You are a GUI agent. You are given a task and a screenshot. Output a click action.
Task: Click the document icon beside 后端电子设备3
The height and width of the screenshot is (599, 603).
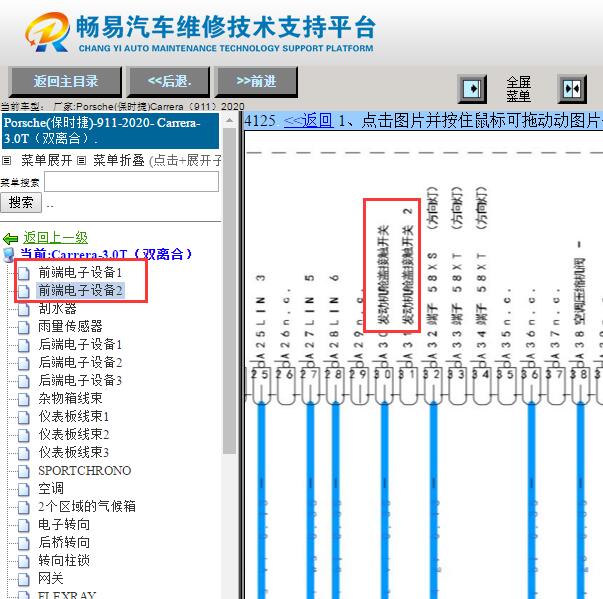pos(24,381)
